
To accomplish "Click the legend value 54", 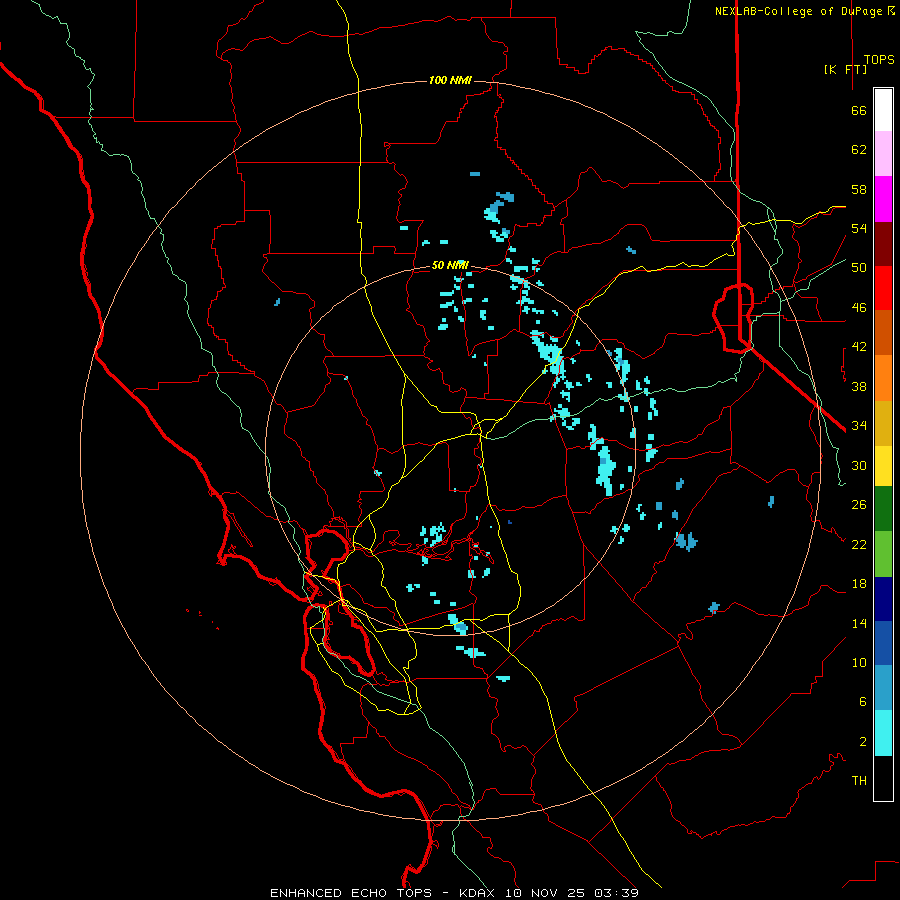I will click(x=859, y=228).
